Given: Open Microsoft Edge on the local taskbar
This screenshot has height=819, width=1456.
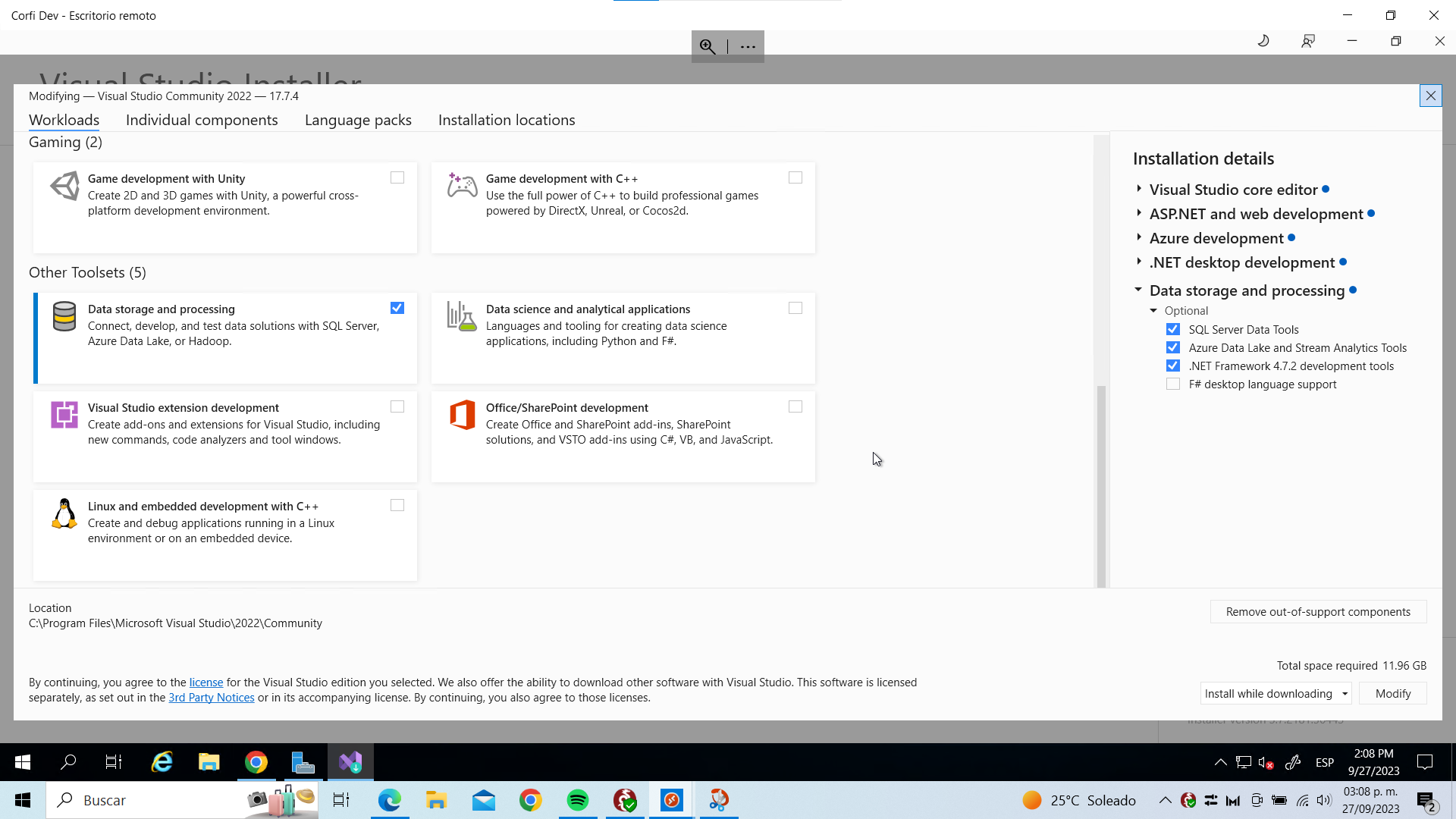Looking at the screenshot, I should click(x=390, y=800).
